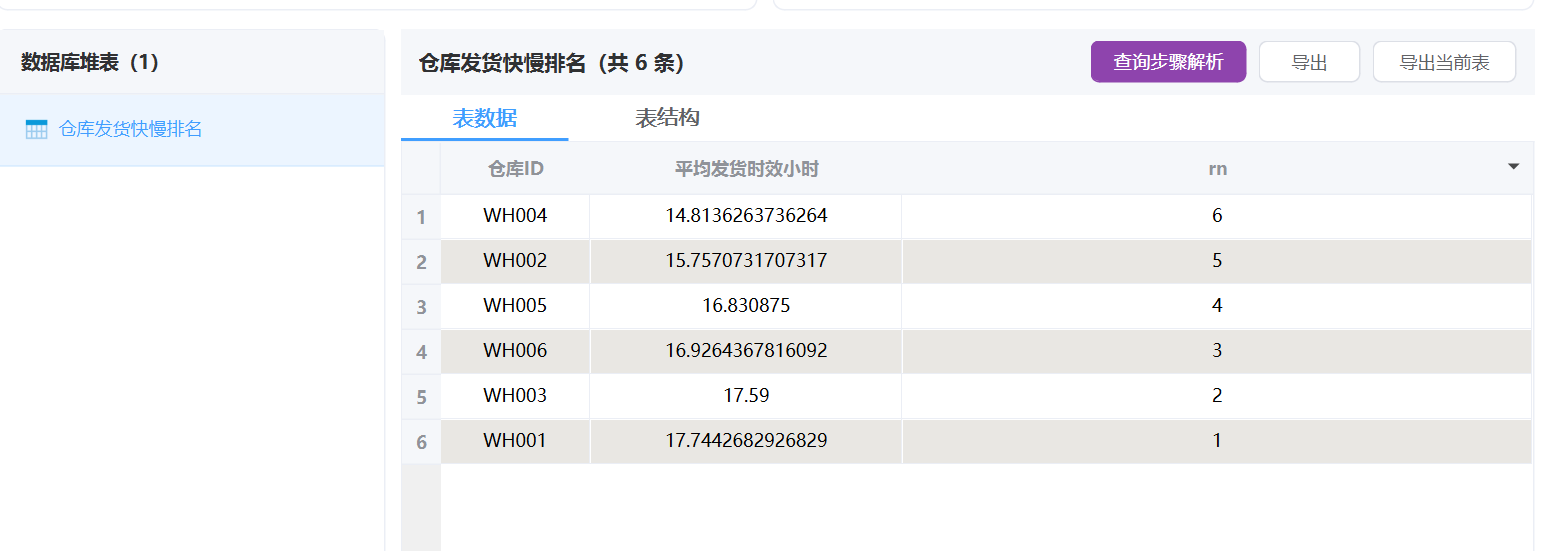1548x551 pixels.
Task: Click the 导出当前表 button
Action: 1444,62
